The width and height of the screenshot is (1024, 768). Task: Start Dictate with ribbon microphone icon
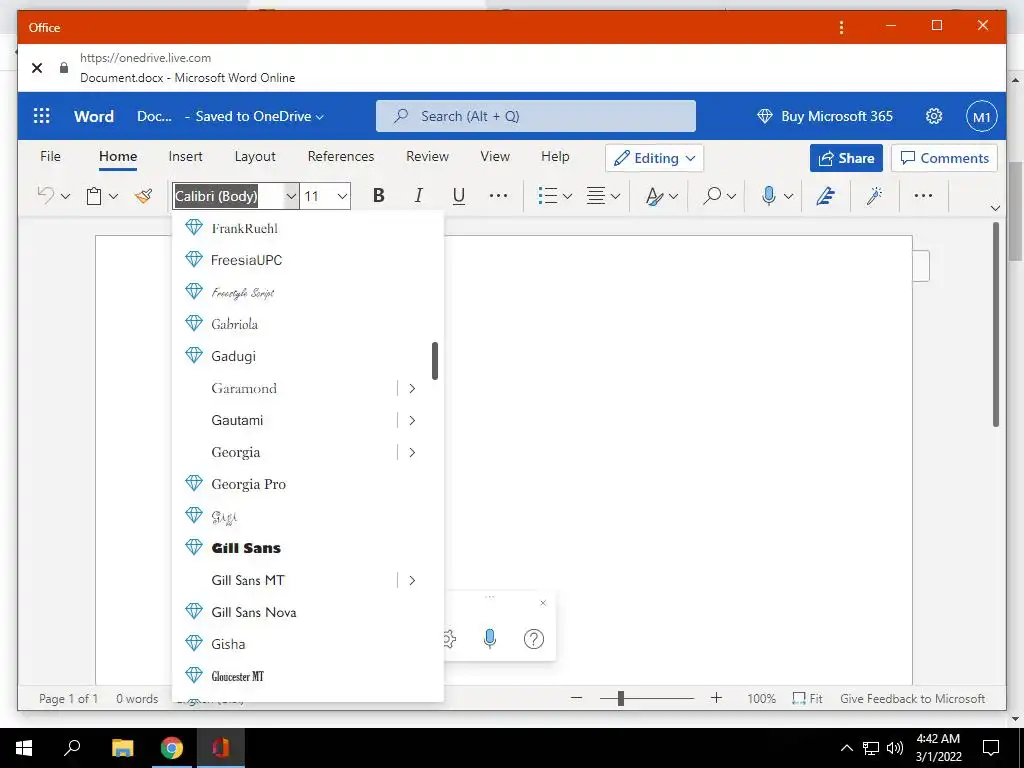click(769, 195)
